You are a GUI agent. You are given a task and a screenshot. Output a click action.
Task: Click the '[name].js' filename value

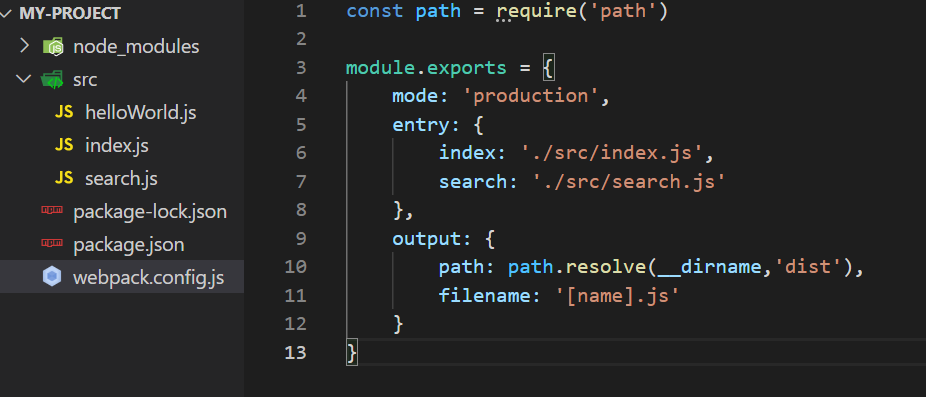(x=617, y=295)
